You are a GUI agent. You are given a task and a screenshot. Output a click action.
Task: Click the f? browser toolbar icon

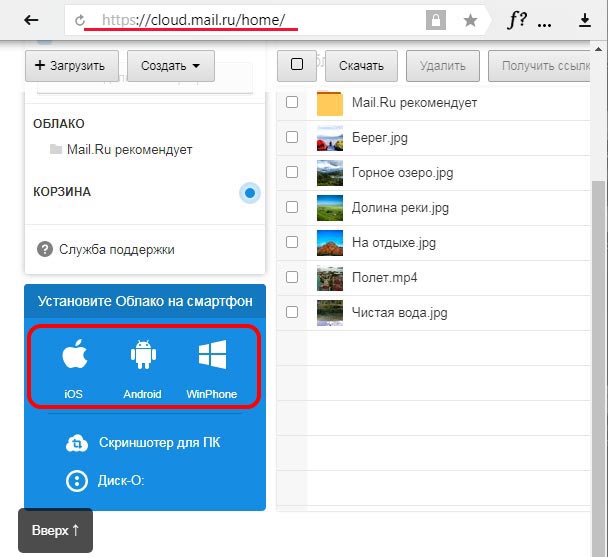(517, 19)
